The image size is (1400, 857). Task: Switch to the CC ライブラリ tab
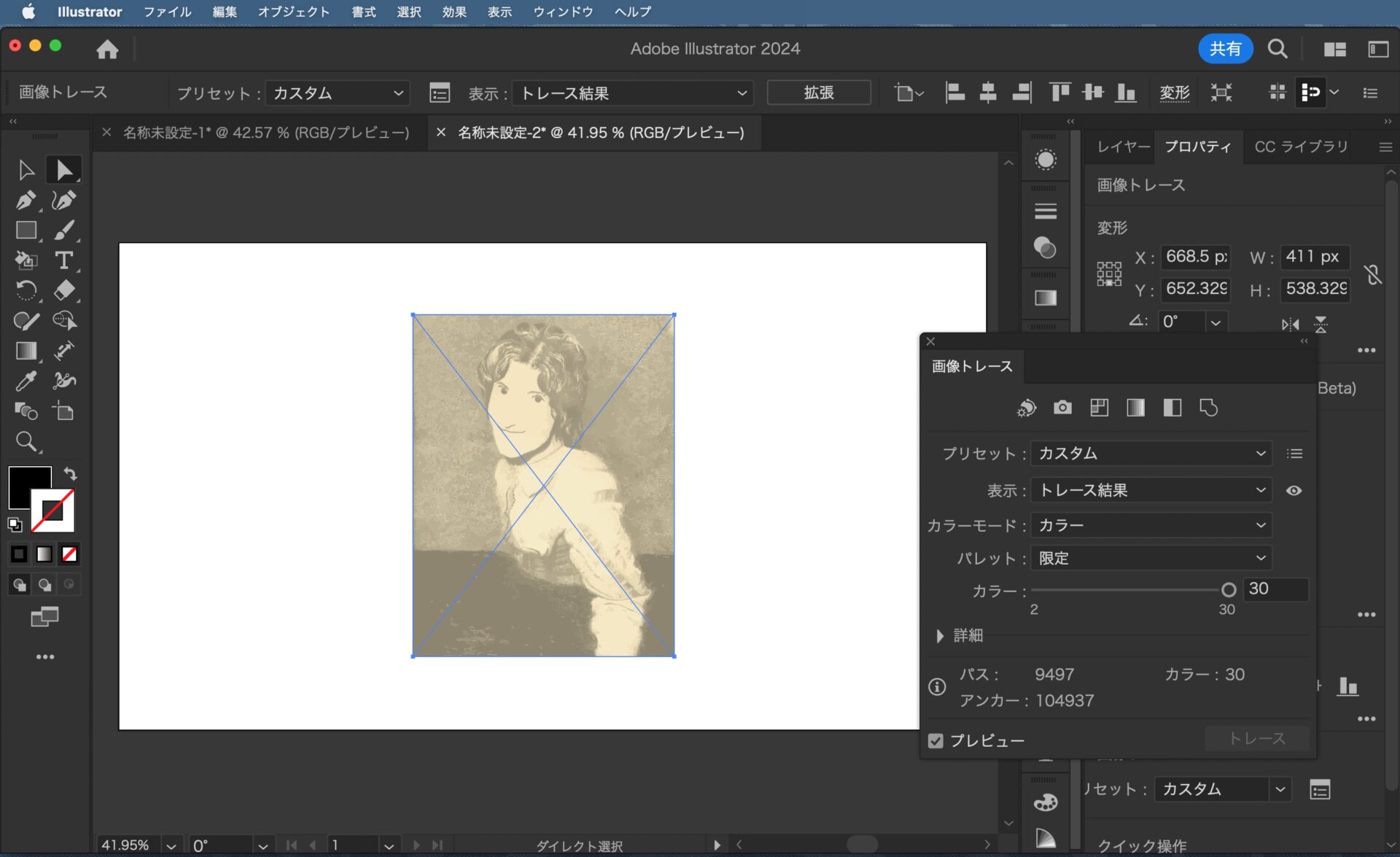(x=1301, y=147)
